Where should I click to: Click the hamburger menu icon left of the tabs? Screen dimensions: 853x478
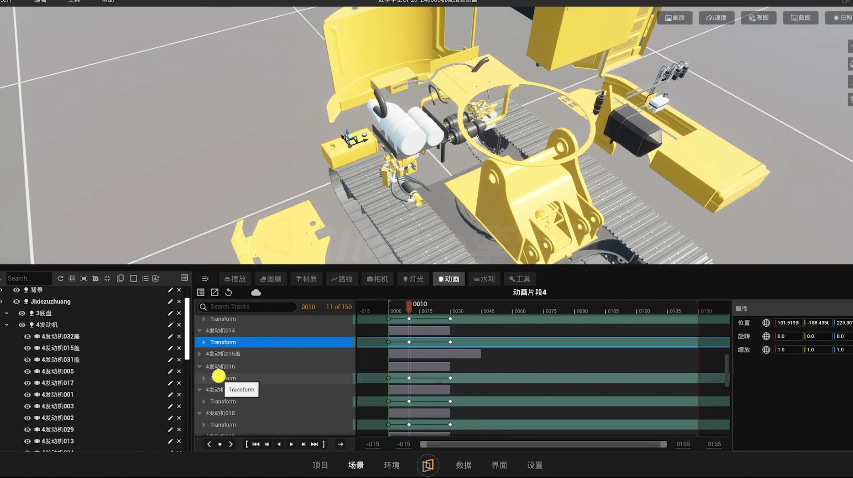pyautogui.click(x=205, y=279)
